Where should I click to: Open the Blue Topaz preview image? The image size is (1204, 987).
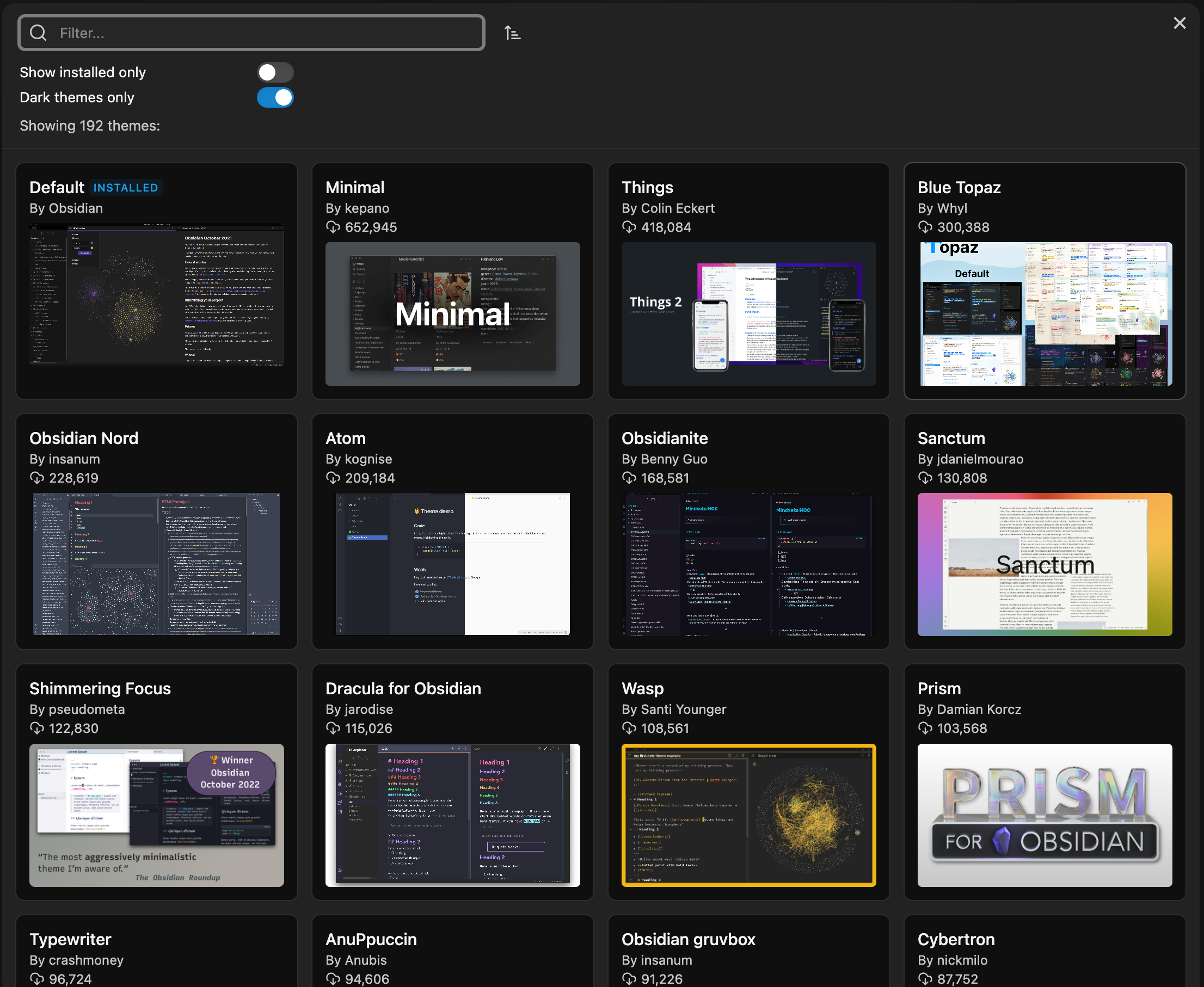(x=1045, y=314)
